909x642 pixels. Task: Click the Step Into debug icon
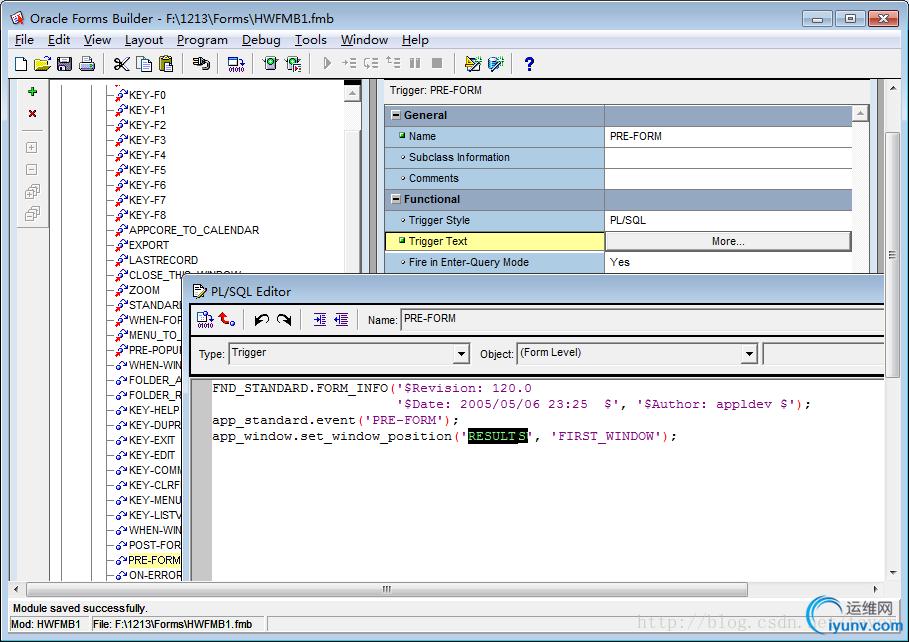tap(349, 63)
